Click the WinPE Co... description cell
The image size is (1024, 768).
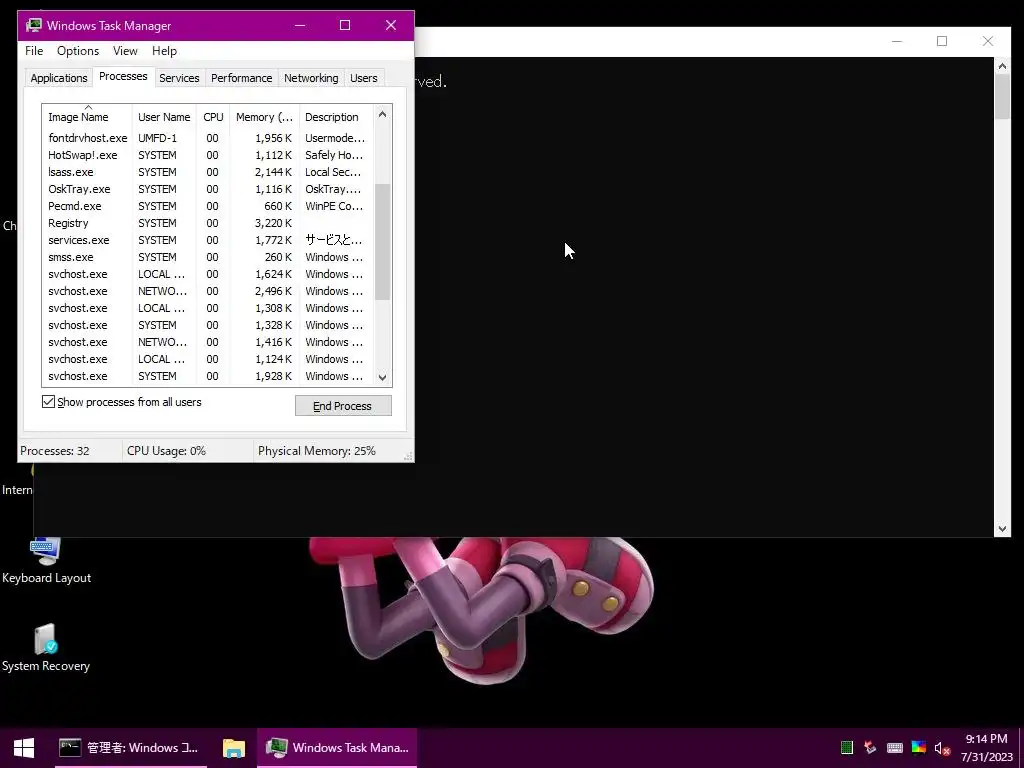point(334,206)
